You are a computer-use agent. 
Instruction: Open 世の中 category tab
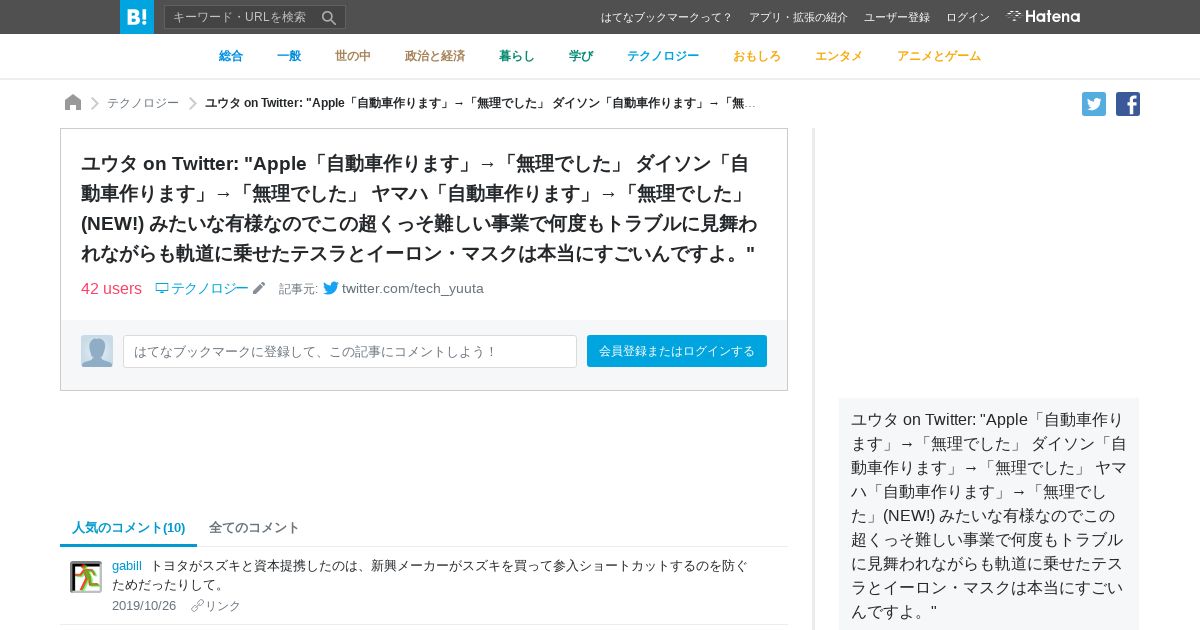point(353,56)
